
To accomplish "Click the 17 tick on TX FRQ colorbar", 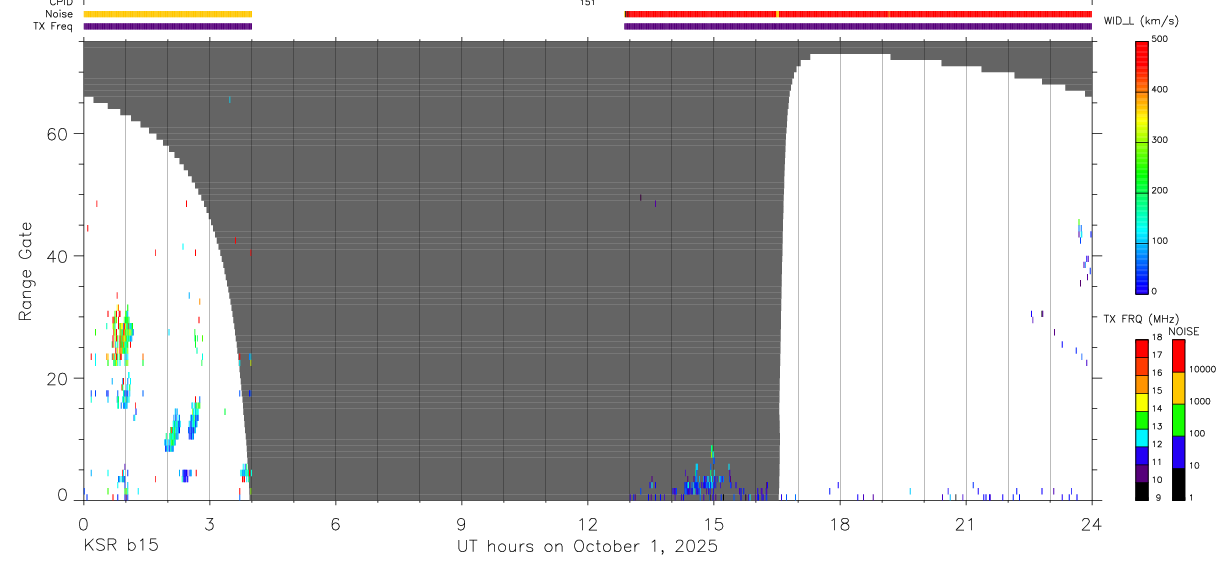I will point(1156,355).
